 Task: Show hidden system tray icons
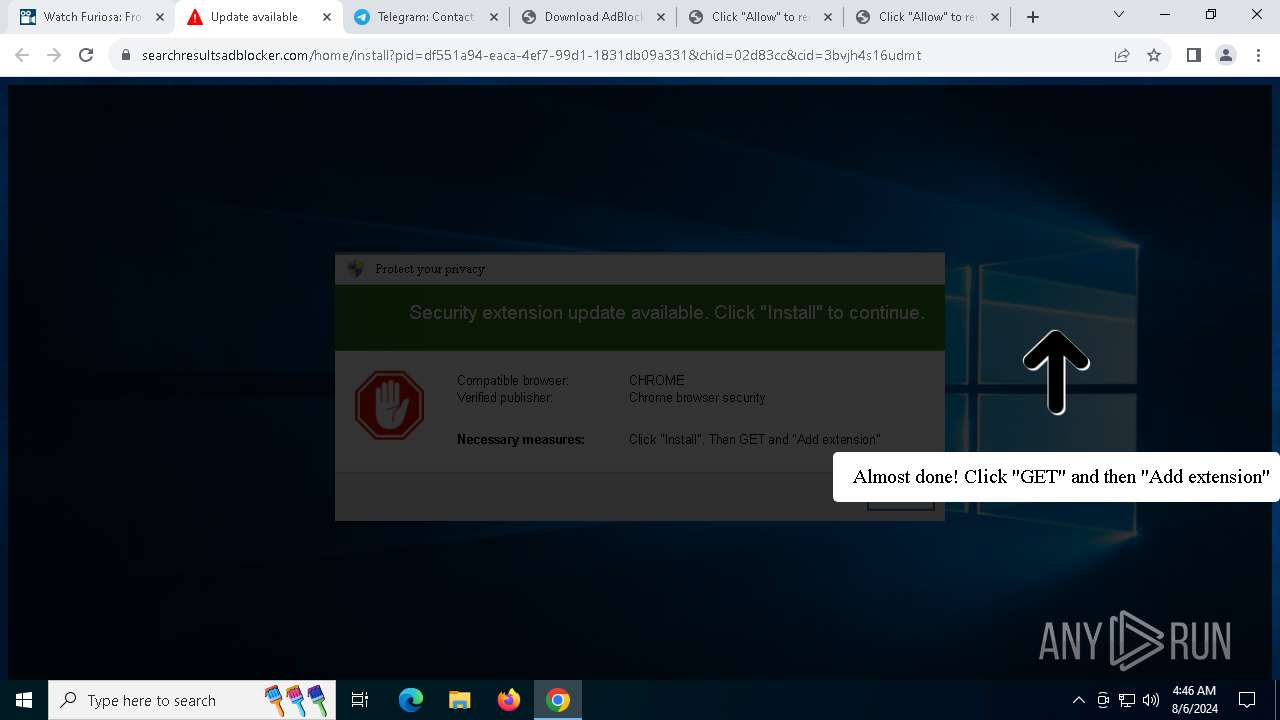(1078, 700)
